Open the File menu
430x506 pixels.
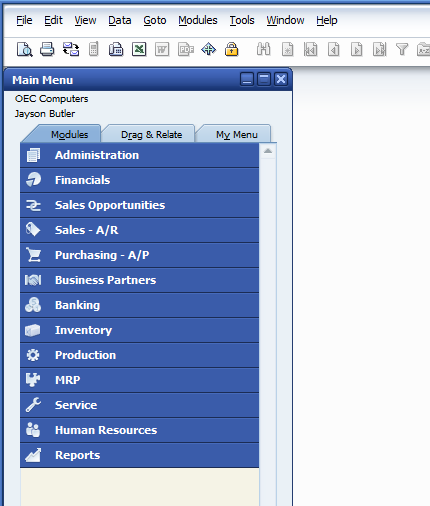pos(24,20)
